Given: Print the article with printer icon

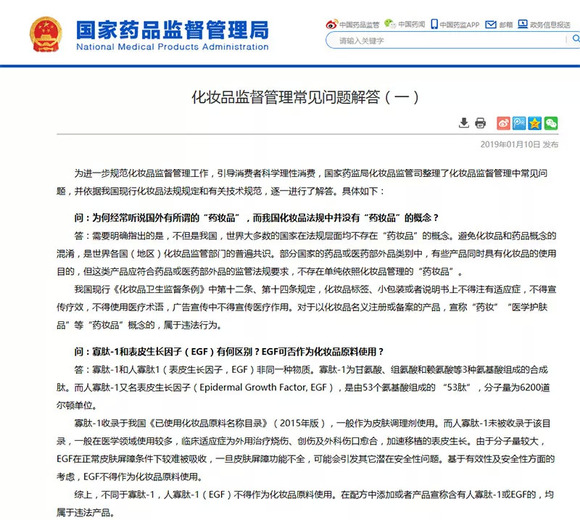Looking at the screenshot, I should click(x=480, y=123).
